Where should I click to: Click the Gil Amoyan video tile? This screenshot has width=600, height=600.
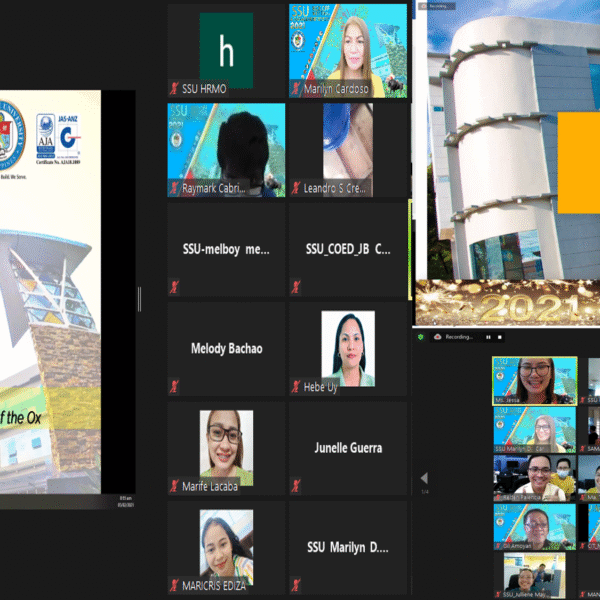tap(535, 527)
